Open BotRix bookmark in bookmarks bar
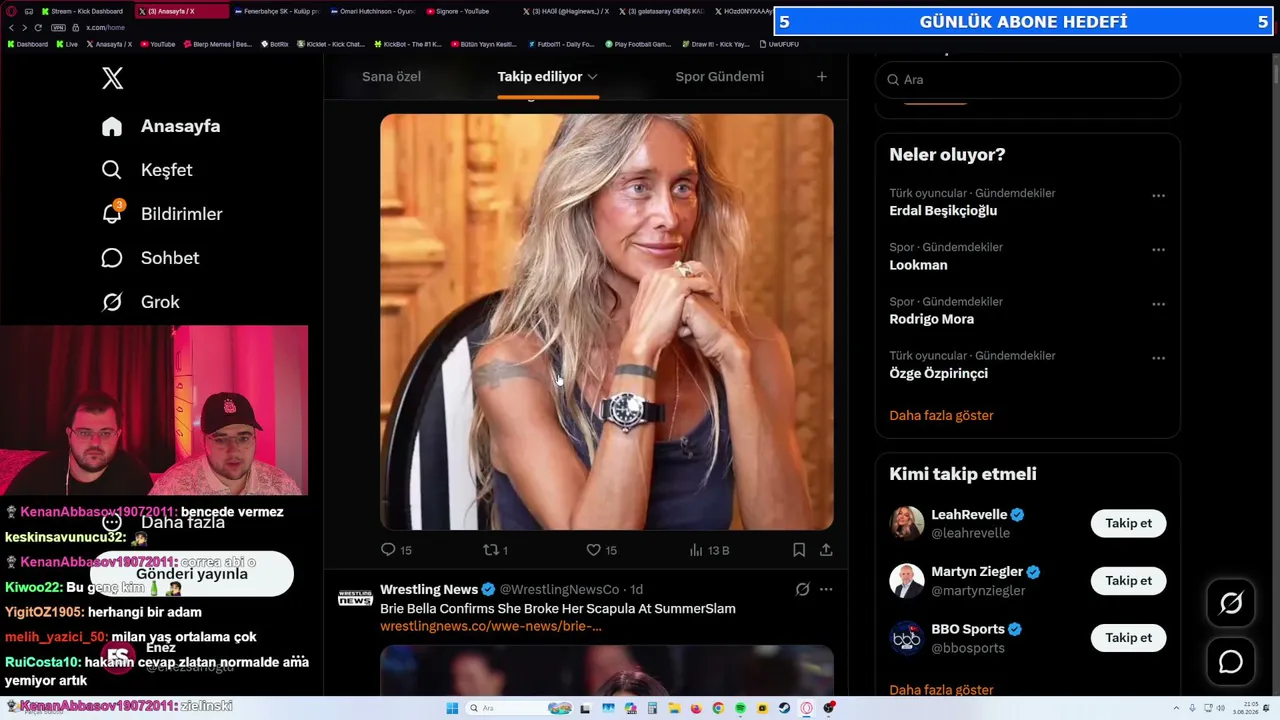This screenshot has width=1280, height=720. point(275,44)
